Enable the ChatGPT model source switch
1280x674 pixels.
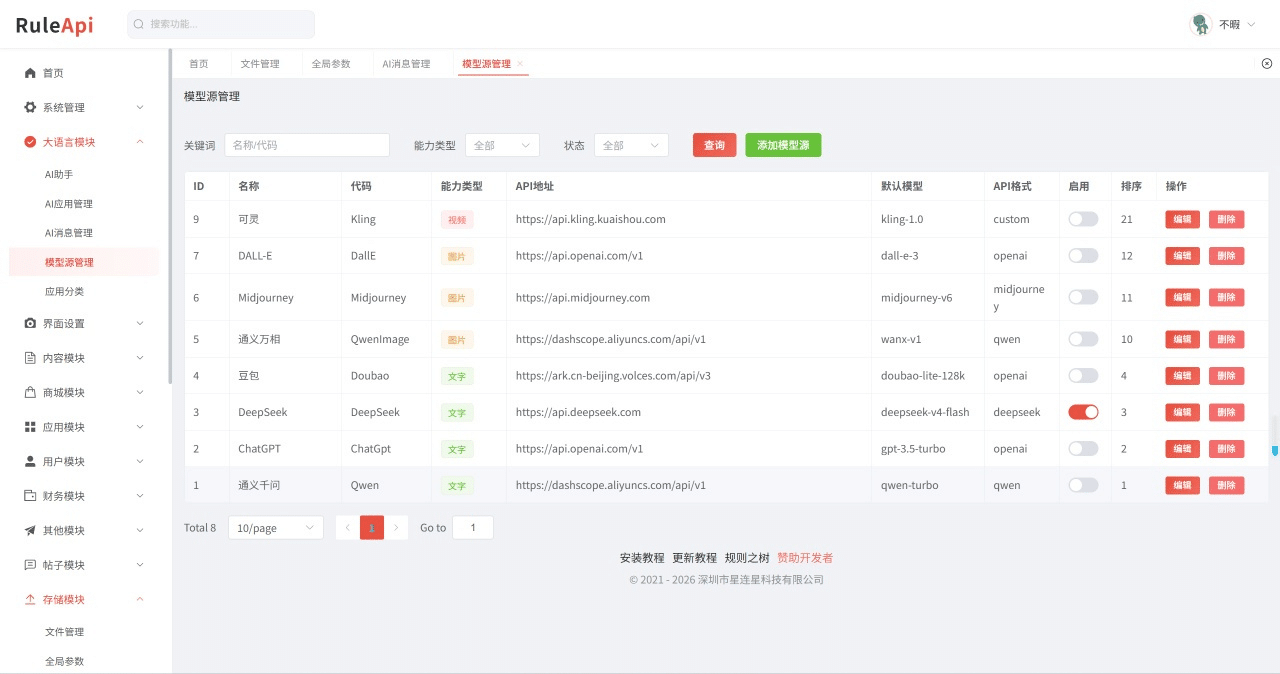[1083, 449]
